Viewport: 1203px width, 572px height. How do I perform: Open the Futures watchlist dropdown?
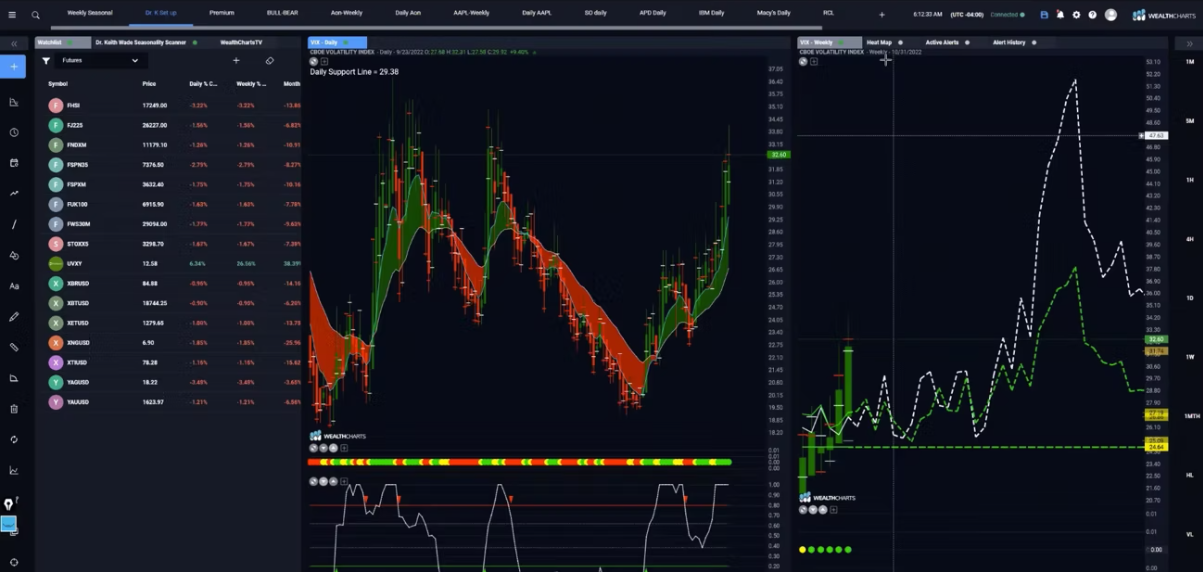pyautogui.click(x=100, y=61)
